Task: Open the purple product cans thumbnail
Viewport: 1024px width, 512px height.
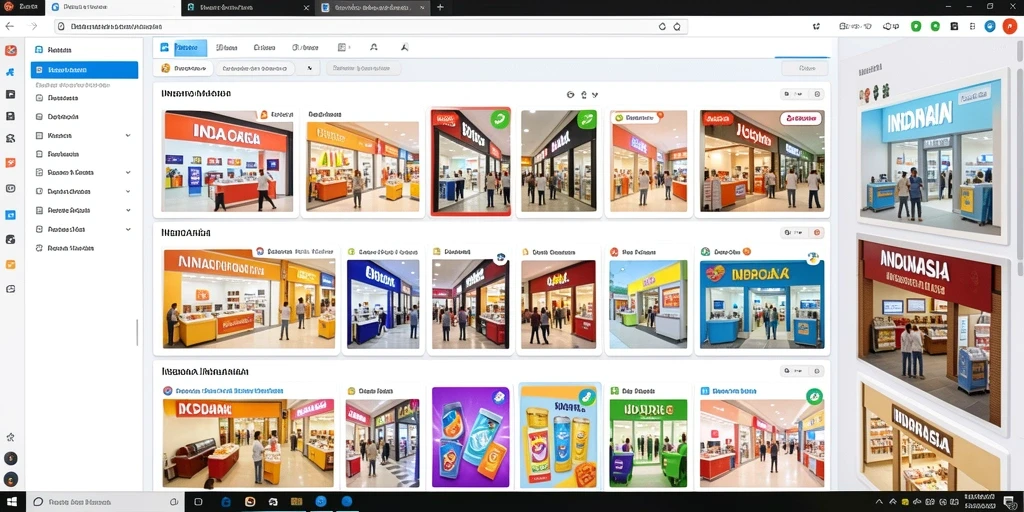Action: point(471,438)
